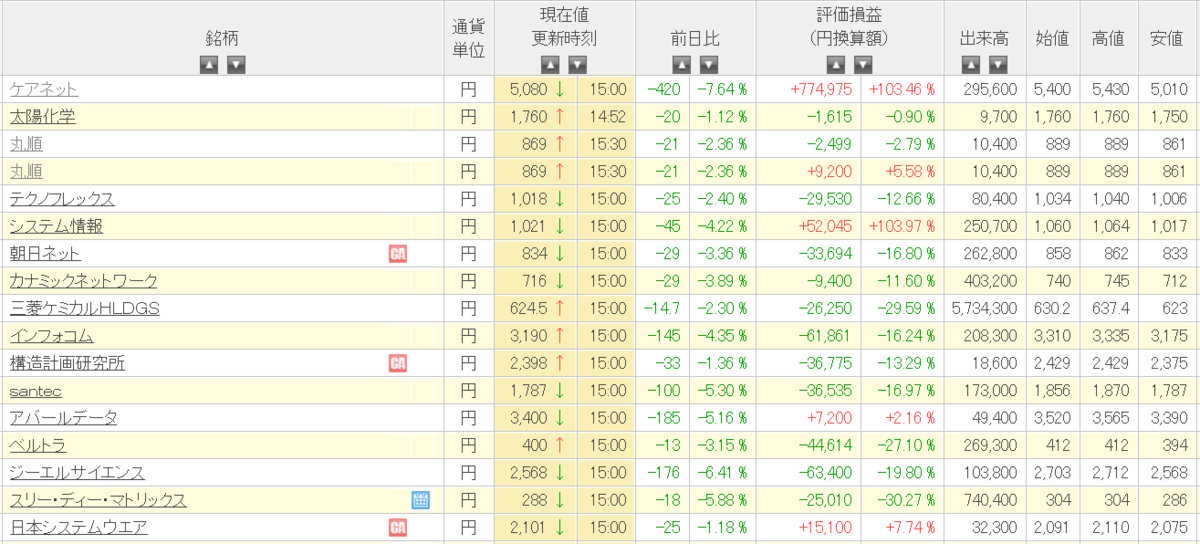Click the 安値 column header
Image resolution: width=1200 pixels, height=544 pixels.
coord(1166,38)
